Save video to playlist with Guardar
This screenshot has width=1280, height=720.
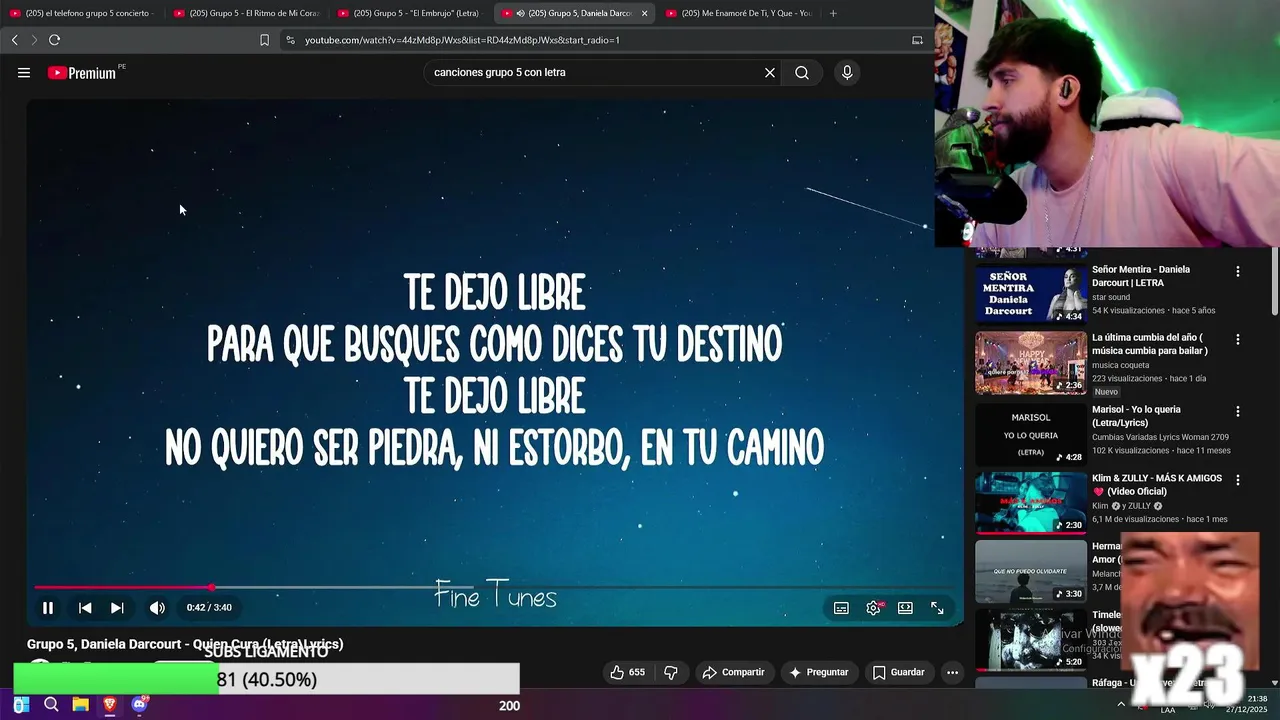[898, 672]
